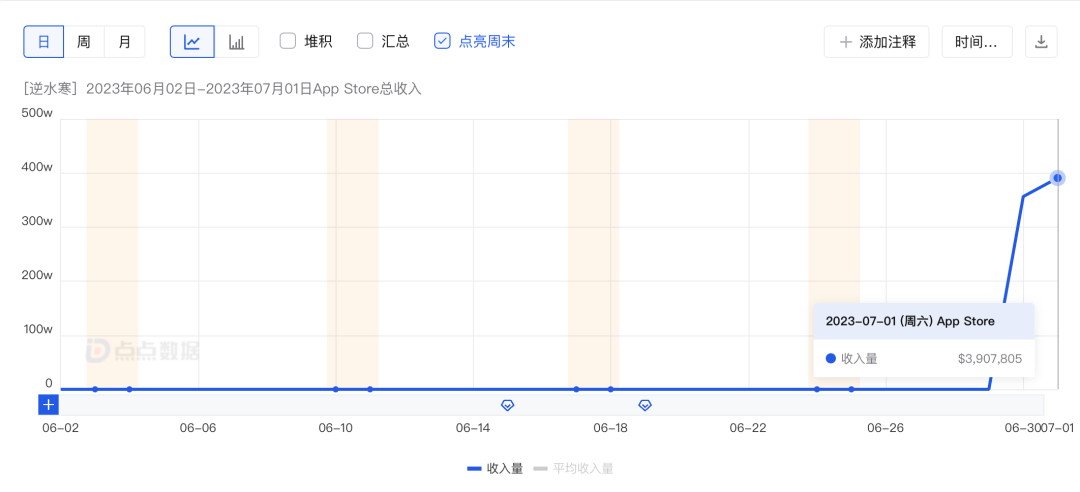Uncheck the 点亮周末 checkbox
Screen dimensions: 1080x492
442,41
